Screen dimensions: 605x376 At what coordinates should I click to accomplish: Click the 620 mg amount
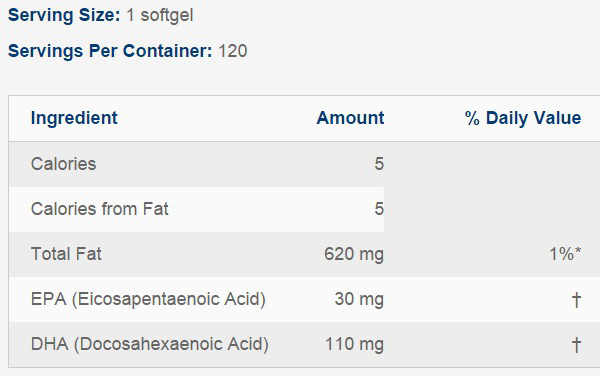pyautogui.click(x=354, y=254)
